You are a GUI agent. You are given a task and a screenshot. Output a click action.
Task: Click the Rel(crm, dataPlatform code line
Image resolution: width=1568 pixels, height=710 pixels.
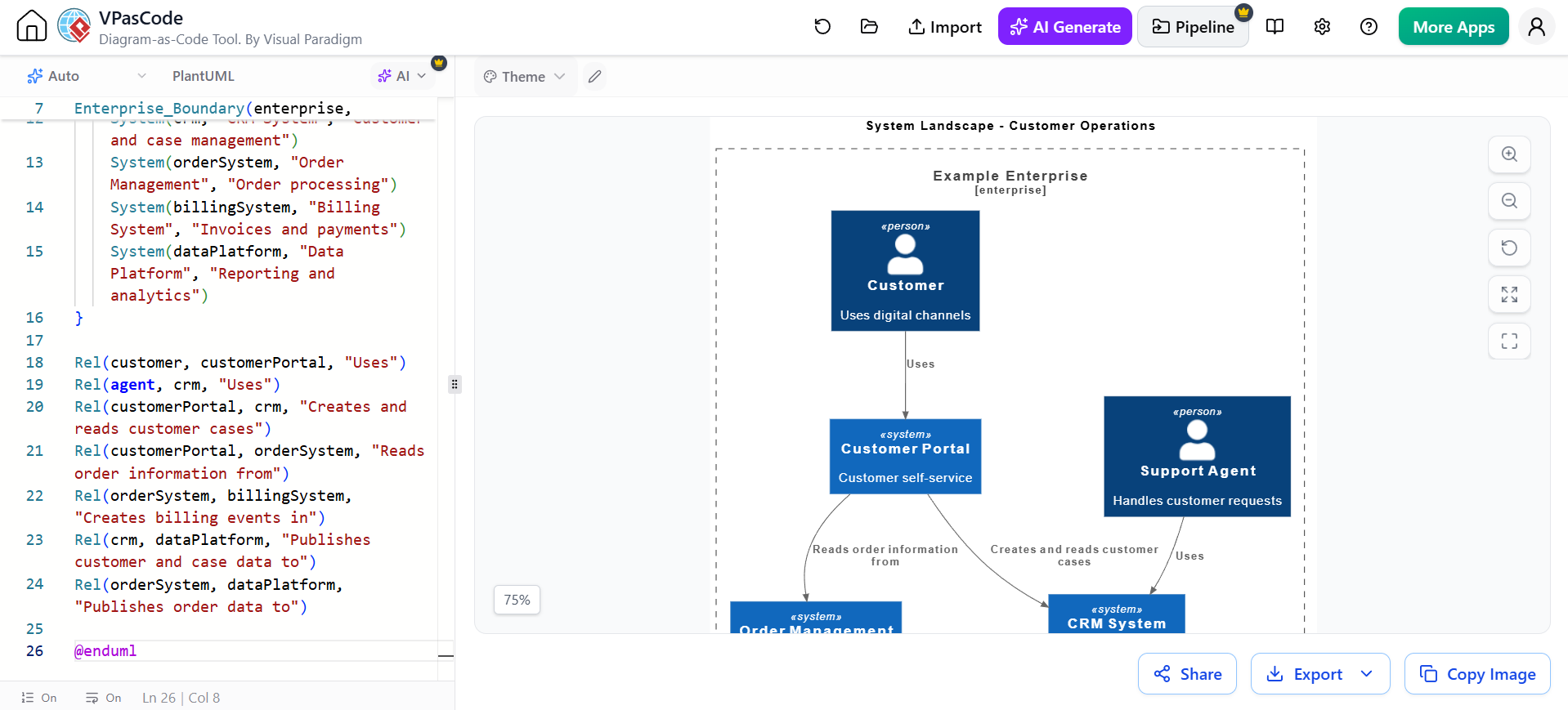pyautogui.click(x=222, y=551)
